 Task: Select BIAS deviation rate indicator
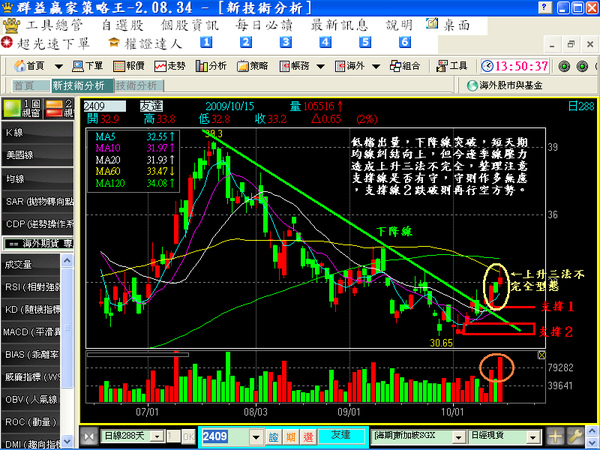click(31, 355)
